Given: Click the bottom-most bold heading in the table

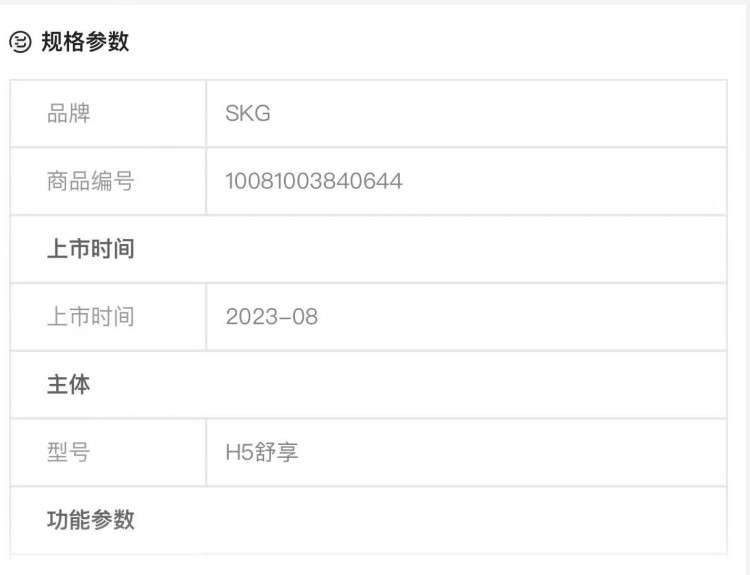Looking at the screenshot, I should click(90, 520).
